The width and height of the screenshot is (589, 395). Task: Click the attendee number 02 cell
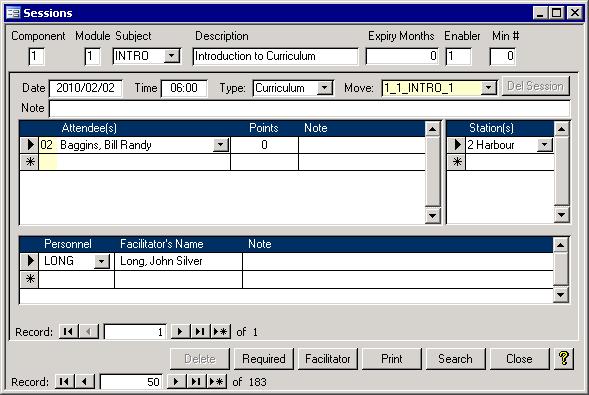click(47, 145)
